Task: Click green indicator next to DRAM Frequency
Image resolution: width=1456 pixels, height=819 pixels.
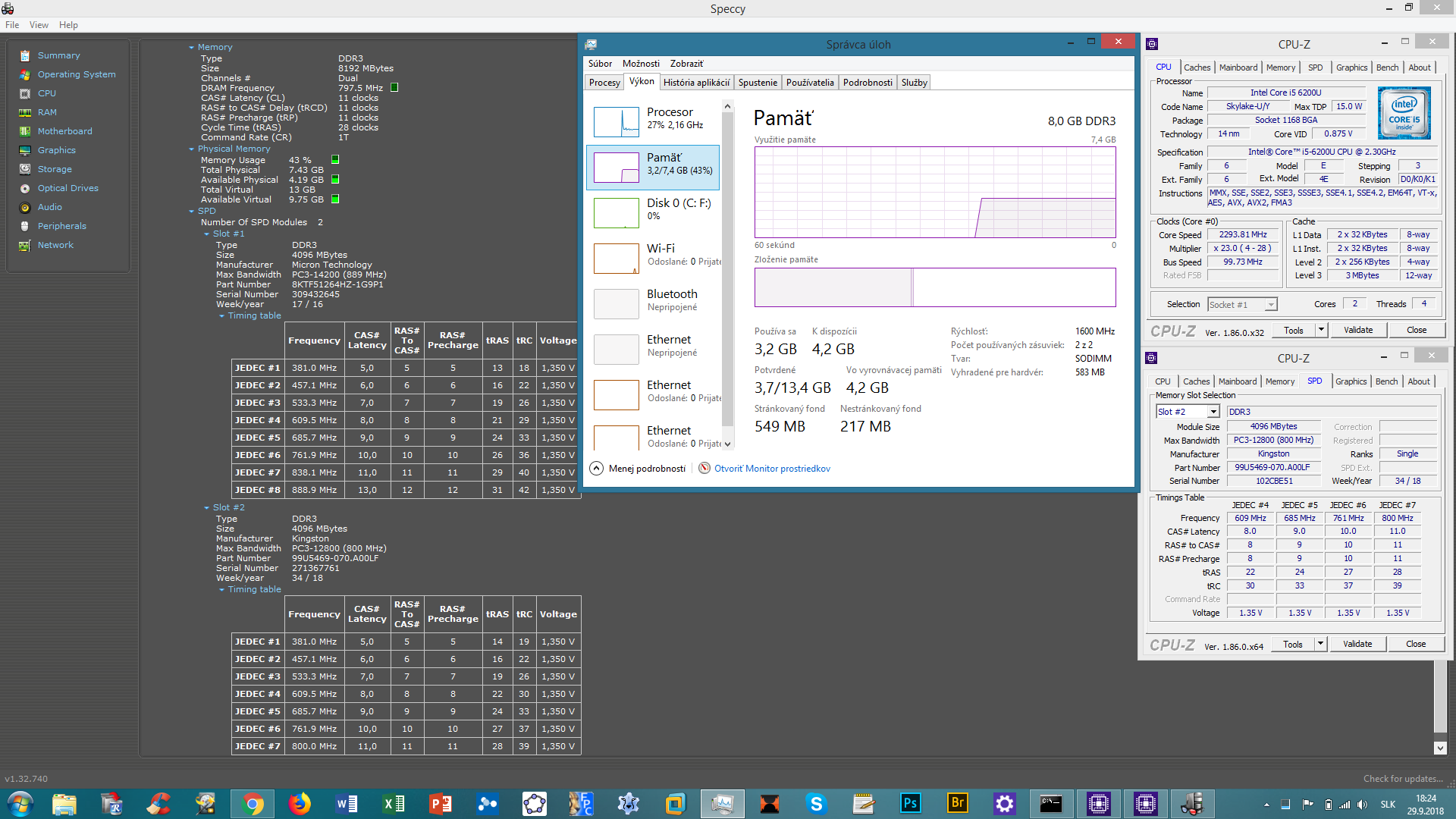Action: click(x=394, y=88)
